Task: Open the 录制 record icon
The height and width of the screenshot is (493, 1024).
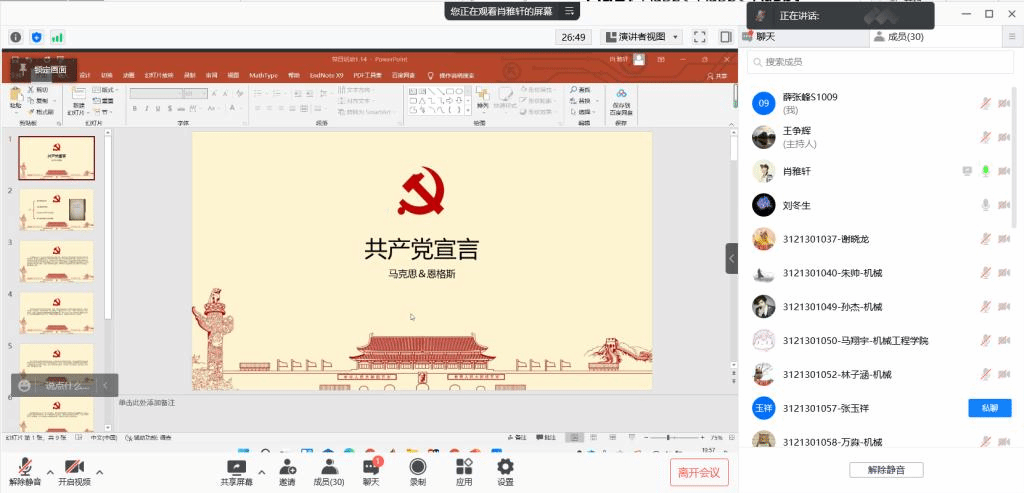Action: (x=418, y=466)
